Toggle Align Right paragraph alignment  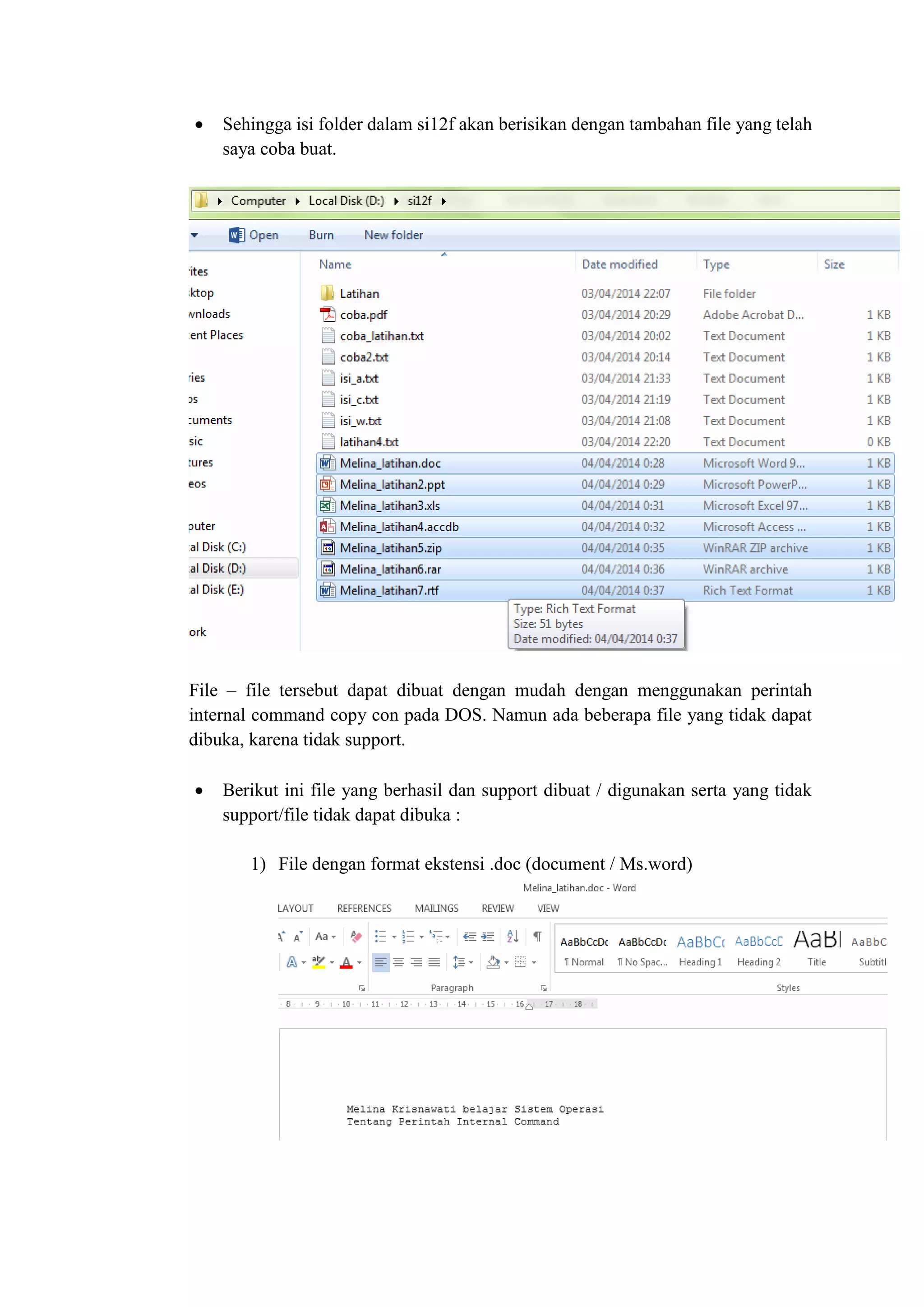point(416,962)
